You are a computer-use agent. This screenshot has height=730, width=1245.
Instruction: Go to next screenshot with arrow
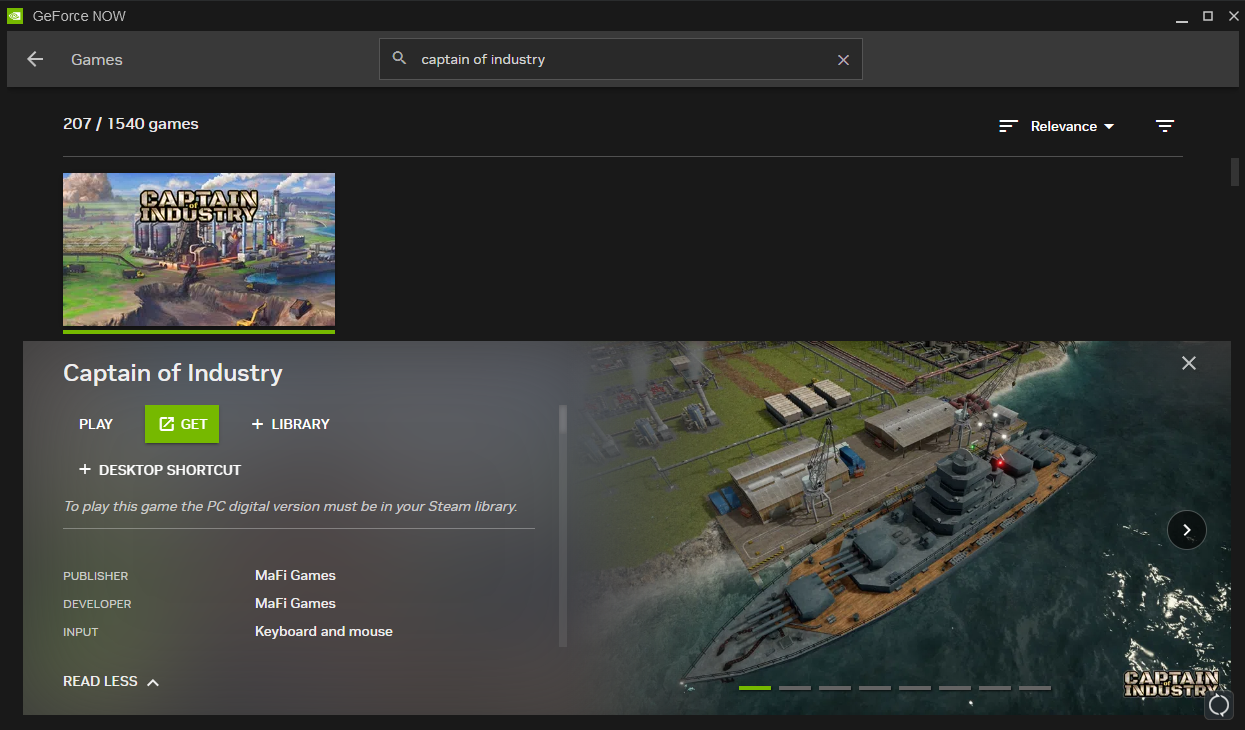[x=1186, y=530]
